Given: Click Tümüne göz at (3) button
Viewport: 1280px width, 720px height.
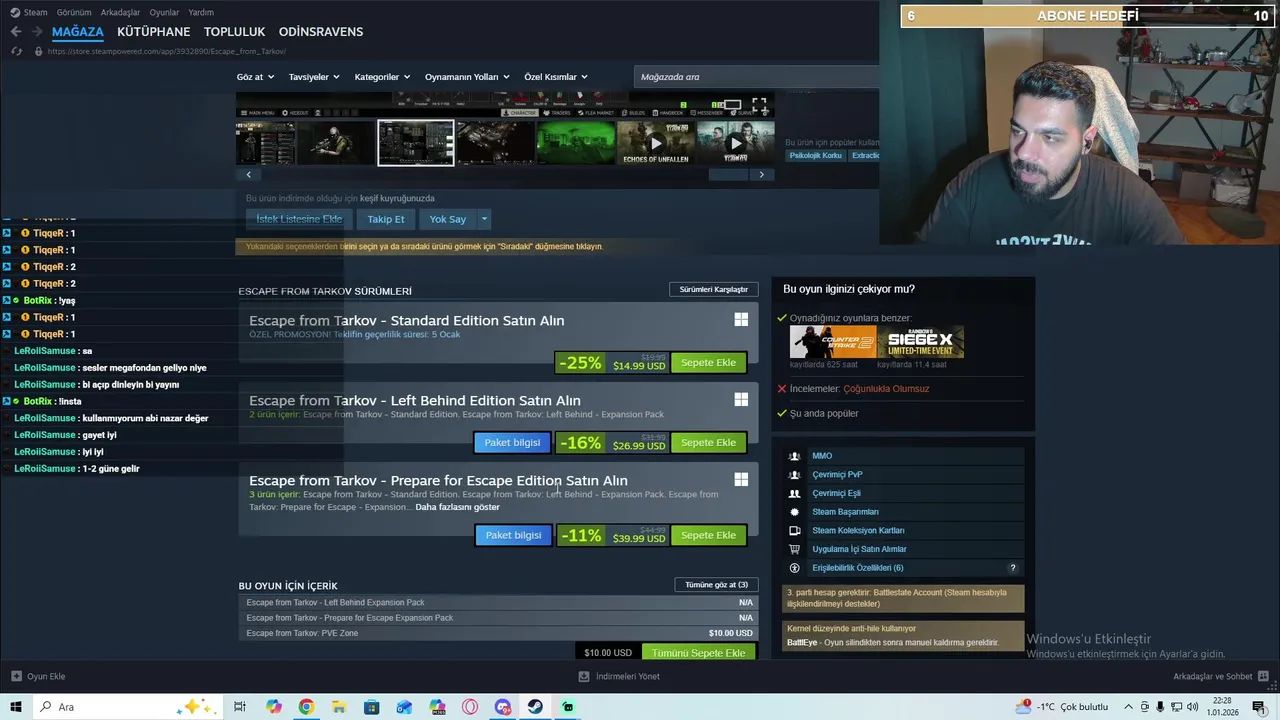Looking at the screenshot, I should (716, 585).
